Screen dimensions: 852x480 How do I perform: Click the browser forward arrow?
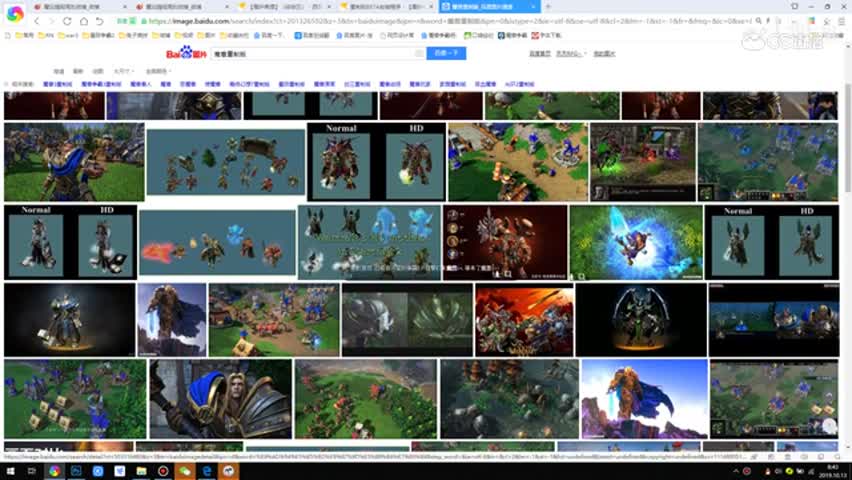52,21
